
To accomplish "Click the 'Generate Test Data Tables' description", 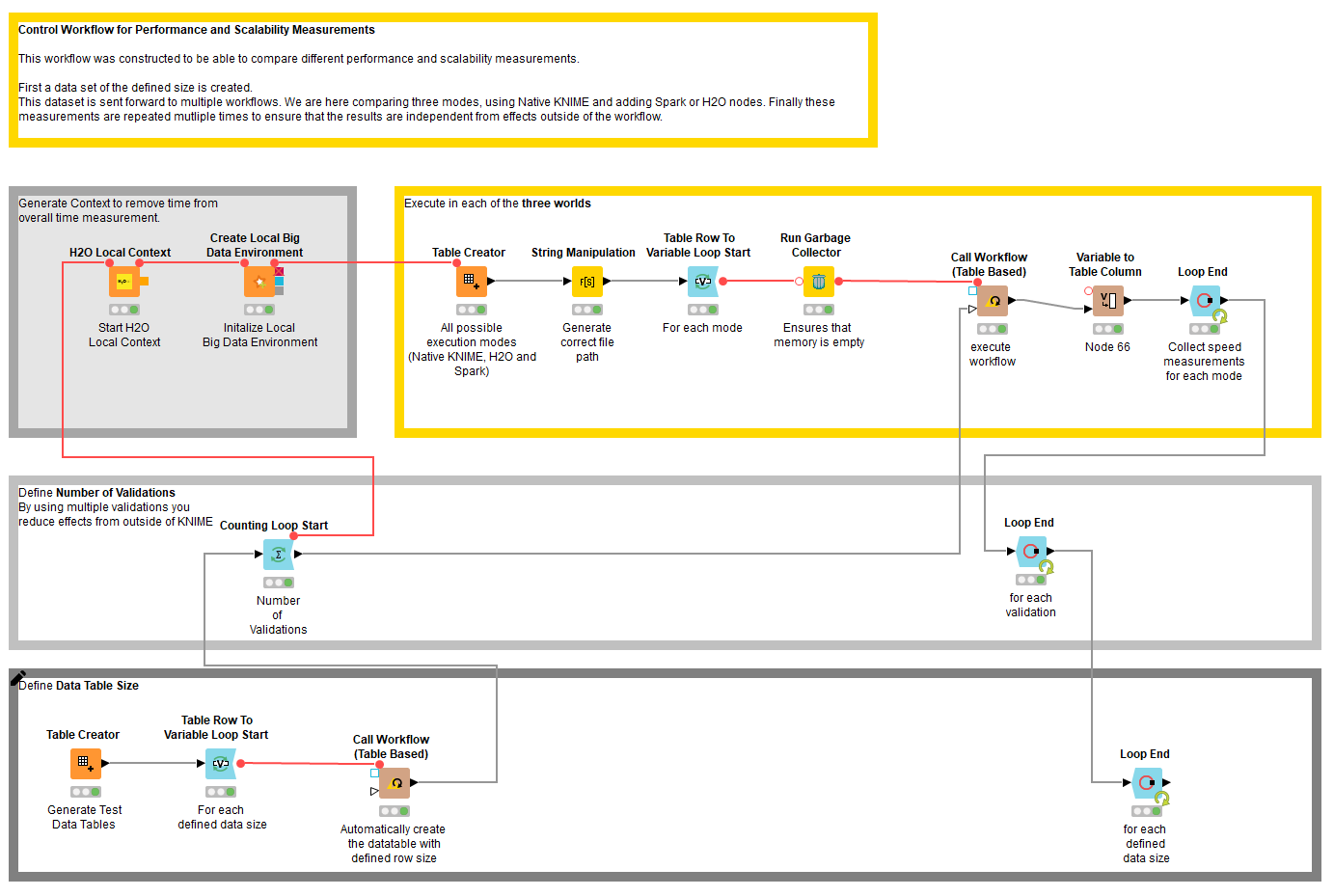I will [x=85, y=817].
